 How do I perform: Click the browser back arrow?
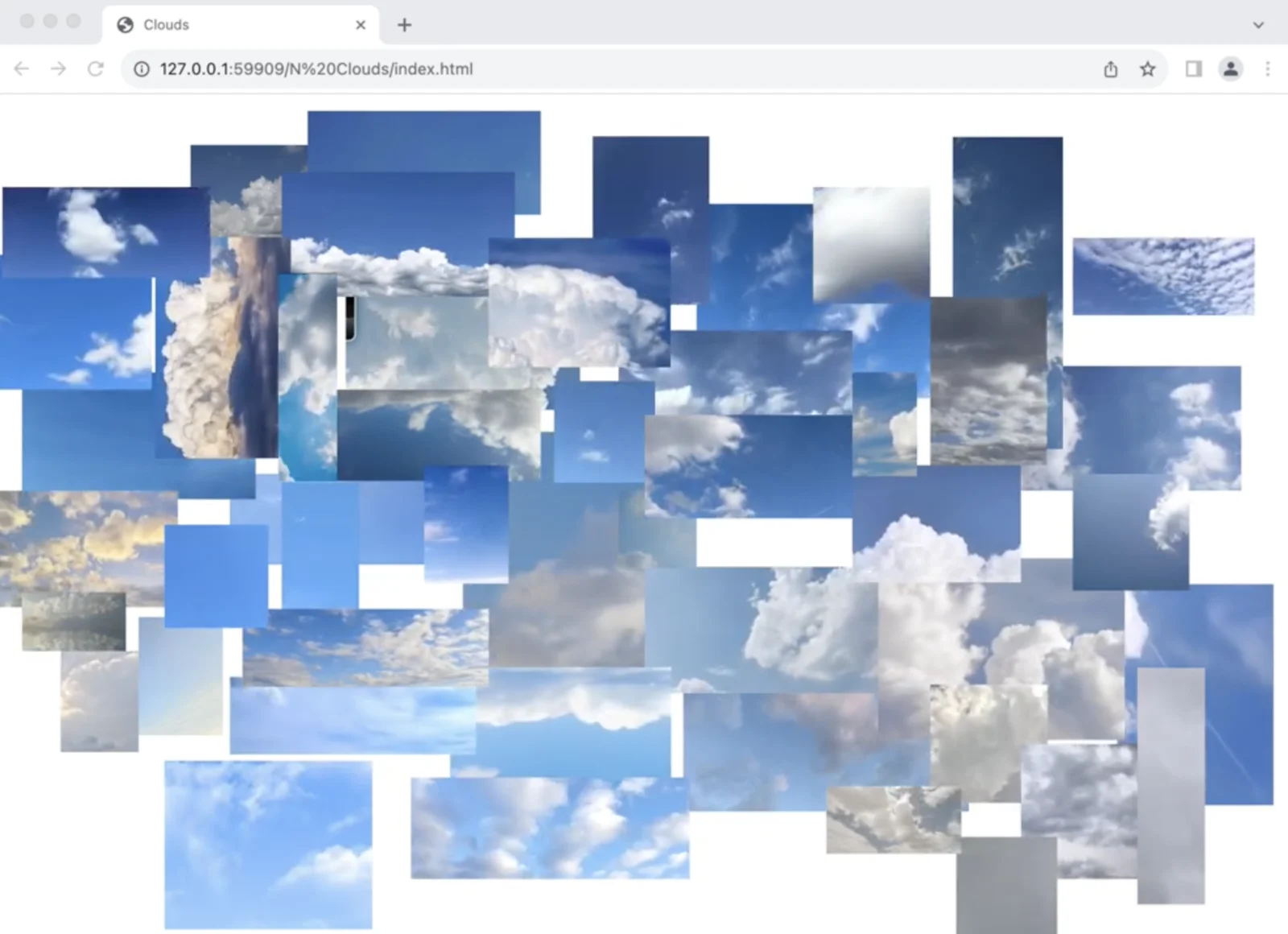pyautogui.click(x=22, y=69)
